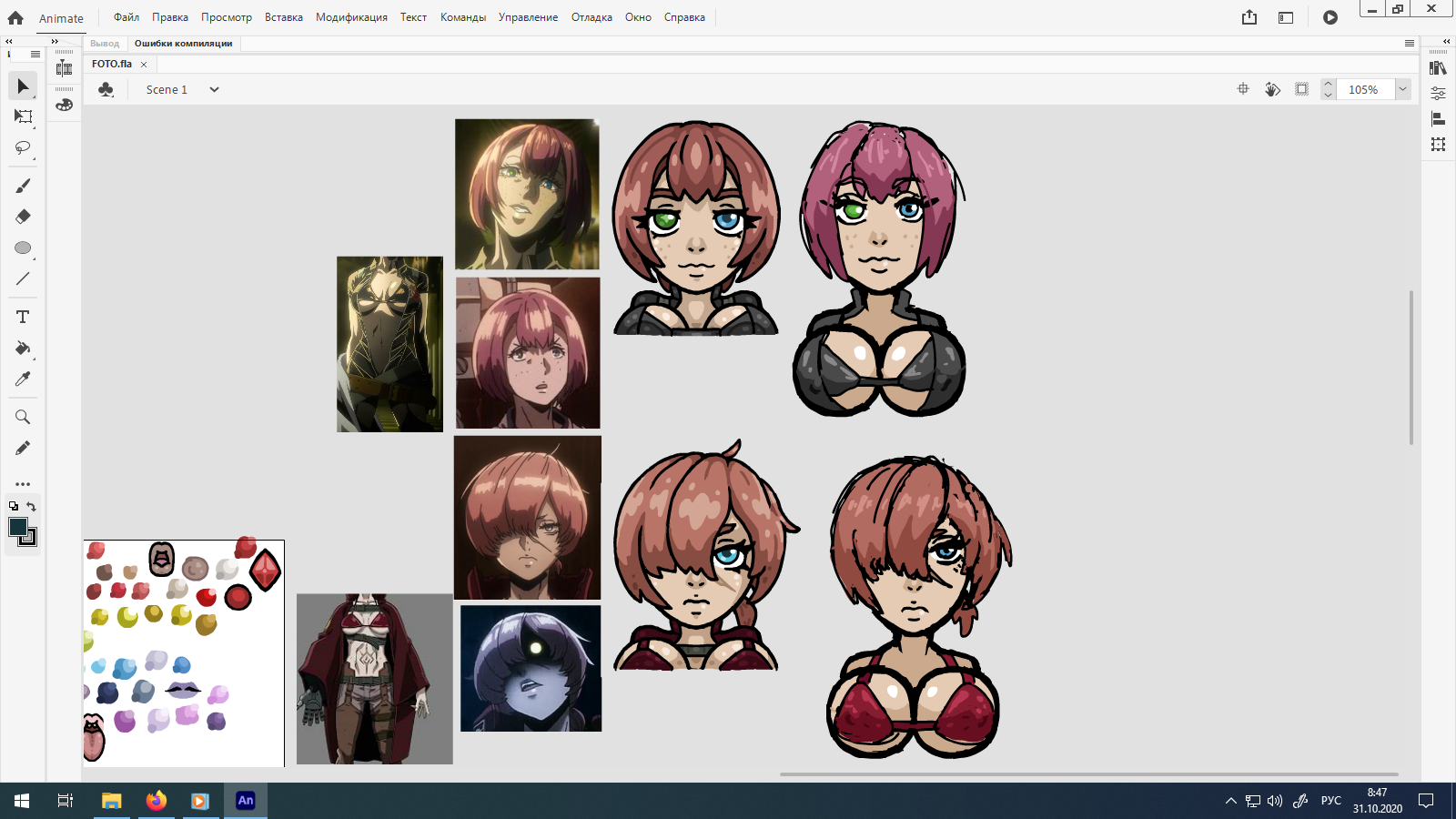Open the Windows Start menu
The image size is (1456, 819).
pos(22,801)
